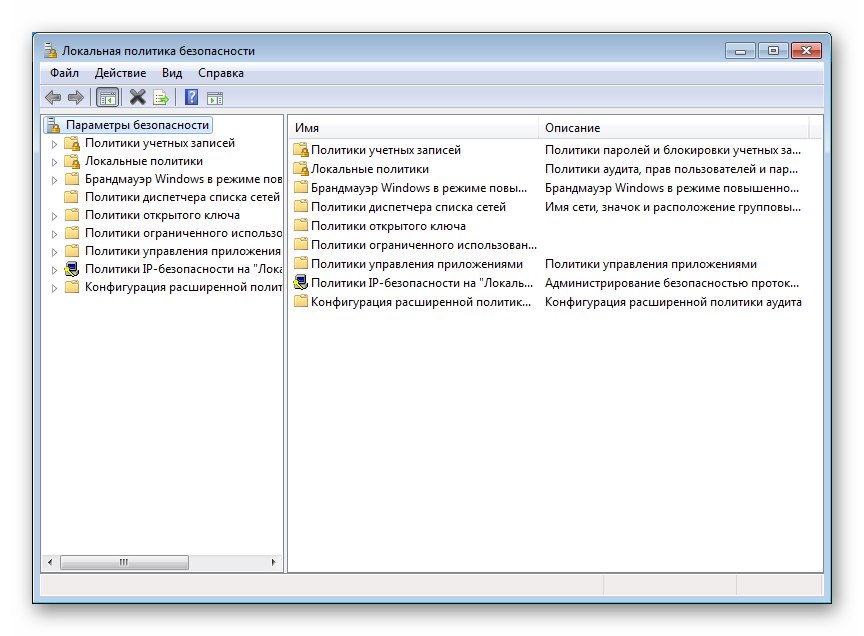This screenshot has height=636, width=864.
Task: Click list folder icon for Брандмауэр Windows
Action: coord(301,188)
